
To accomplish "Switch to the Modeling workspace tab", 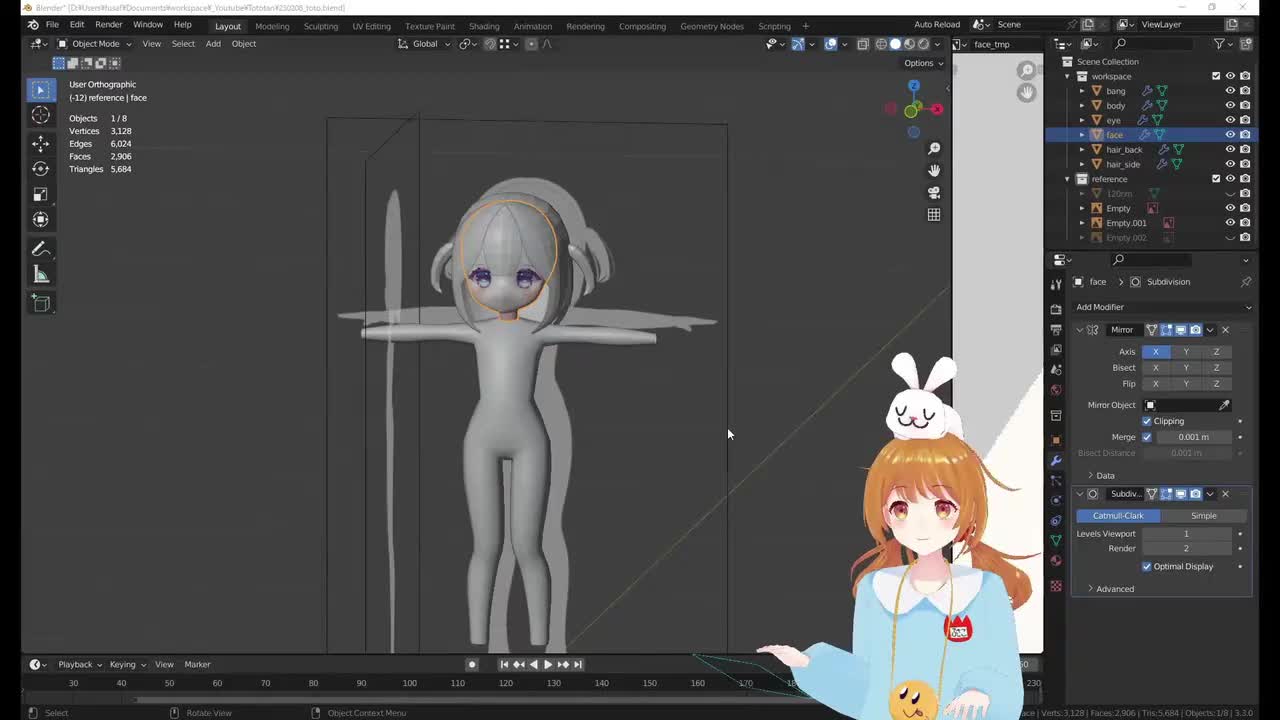I will coord(272,26).
